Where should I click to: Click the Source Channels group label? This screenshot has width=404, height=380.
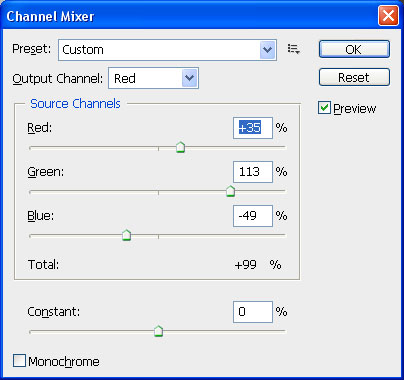[75, 104]
